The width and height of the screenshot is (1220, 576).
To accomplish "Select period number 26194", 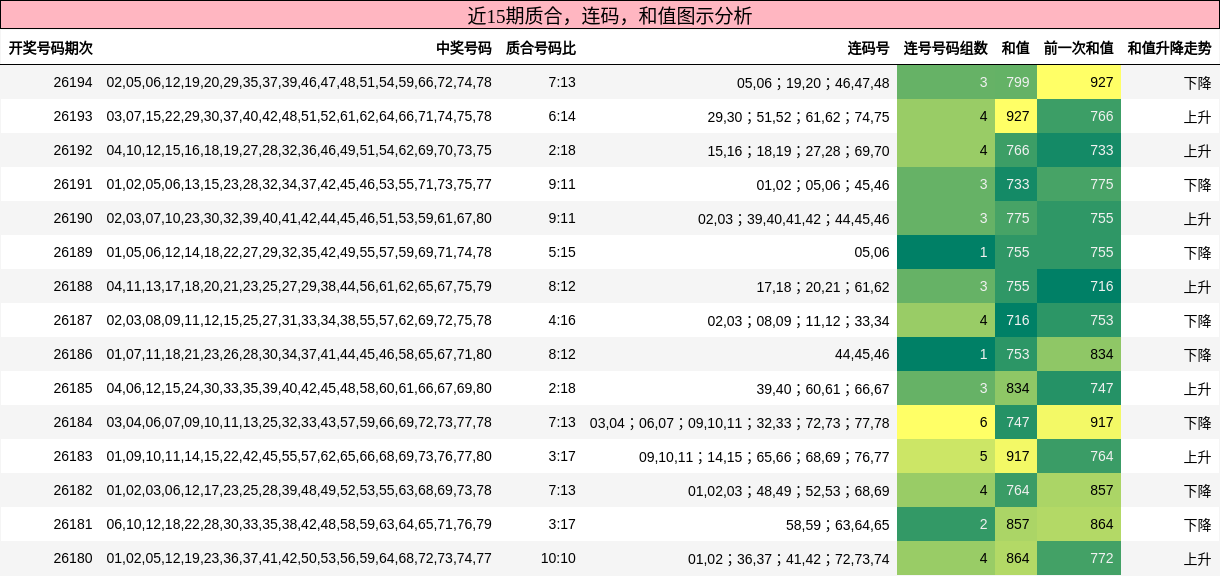I will coord(73,82).
